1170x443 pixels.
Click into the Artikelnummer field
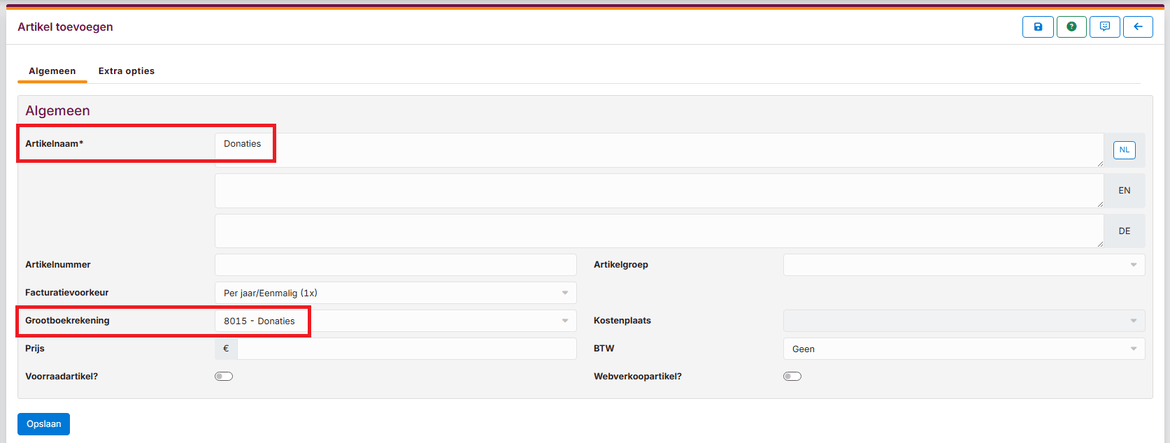[396, 265]
